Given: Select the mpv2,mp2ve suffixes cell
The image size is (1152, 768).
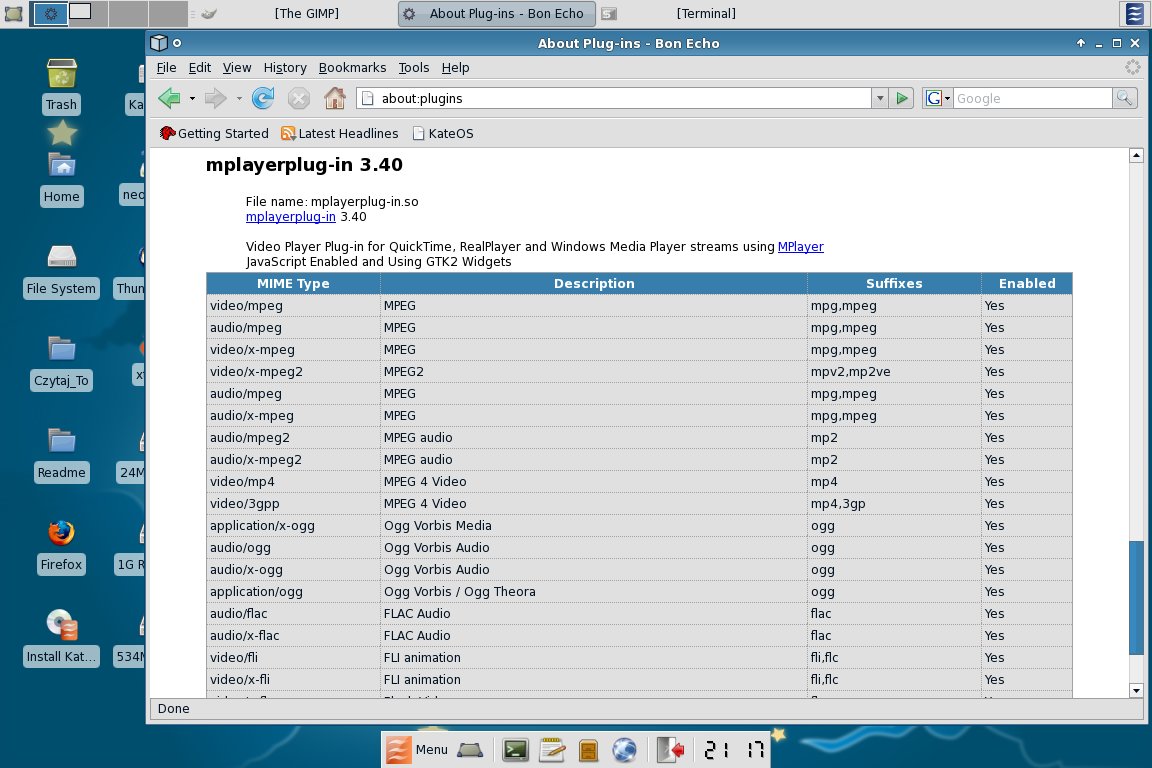Looking at the screenshot, I should point(893,372).
